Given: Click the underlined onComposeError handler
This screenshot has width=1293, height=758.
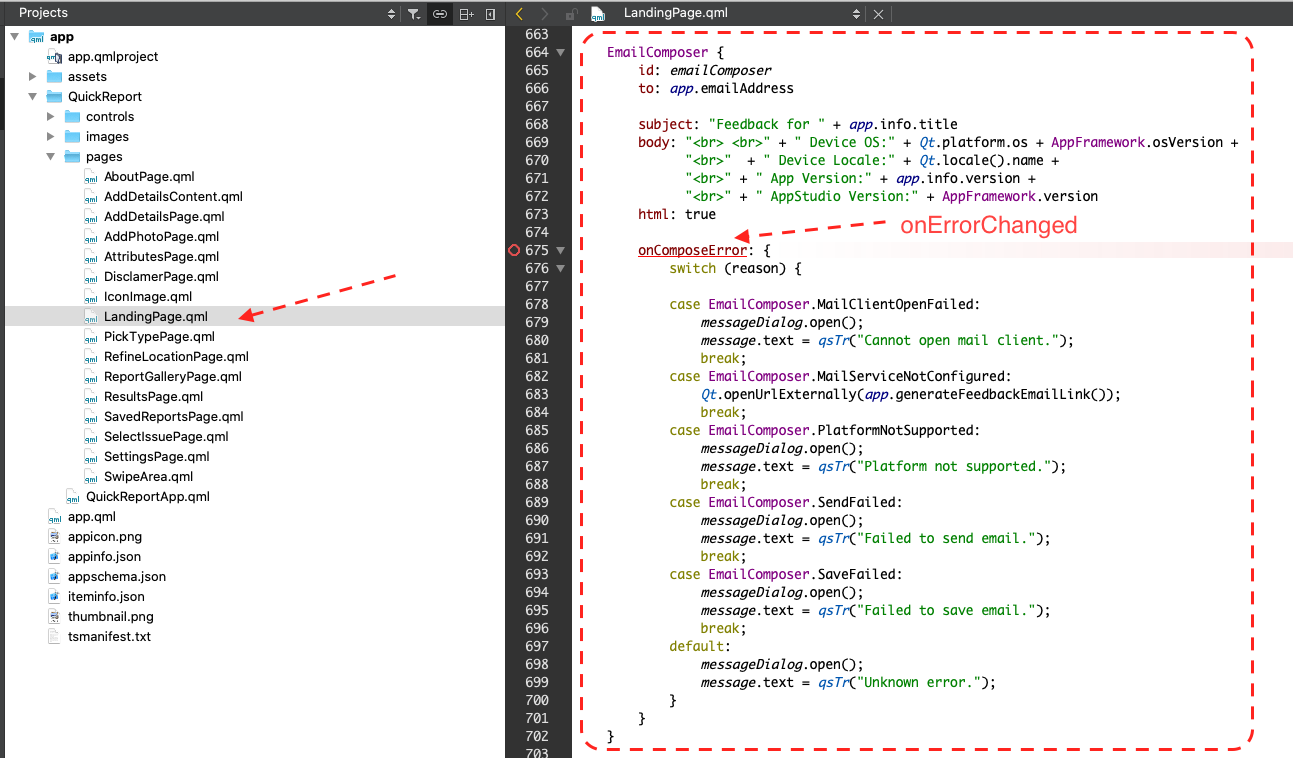Looking at the screenshot, I should pos(692,250).
